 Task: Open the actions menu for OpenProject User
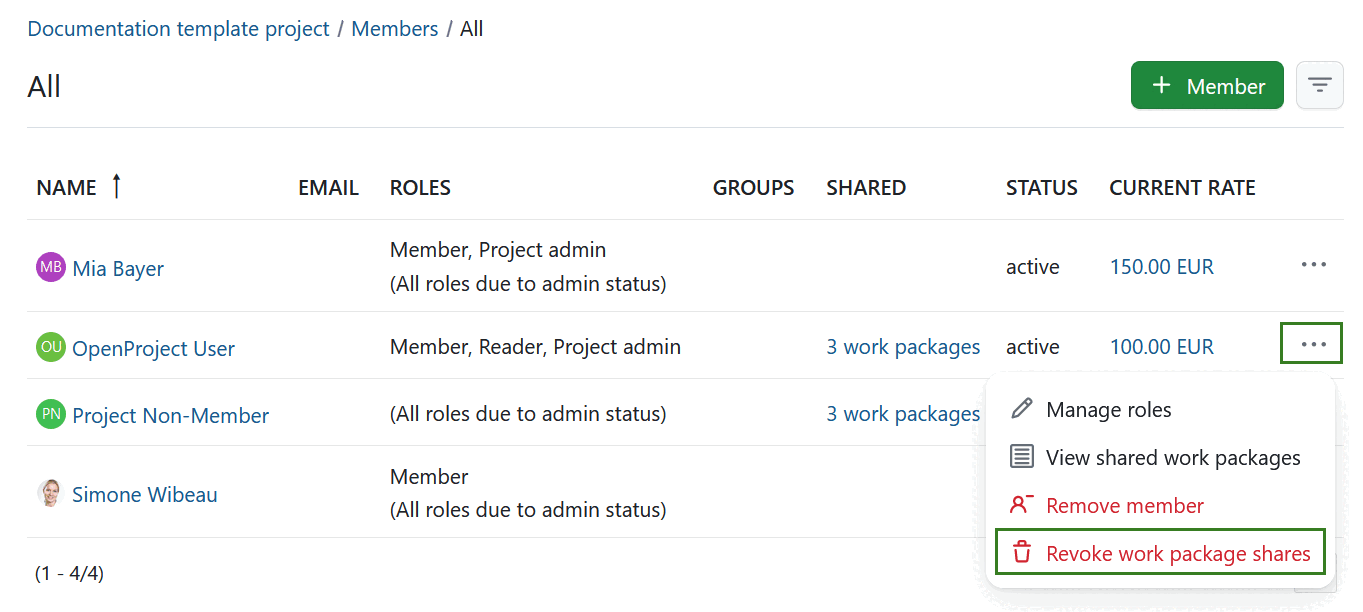click(x=1311, y=343)
